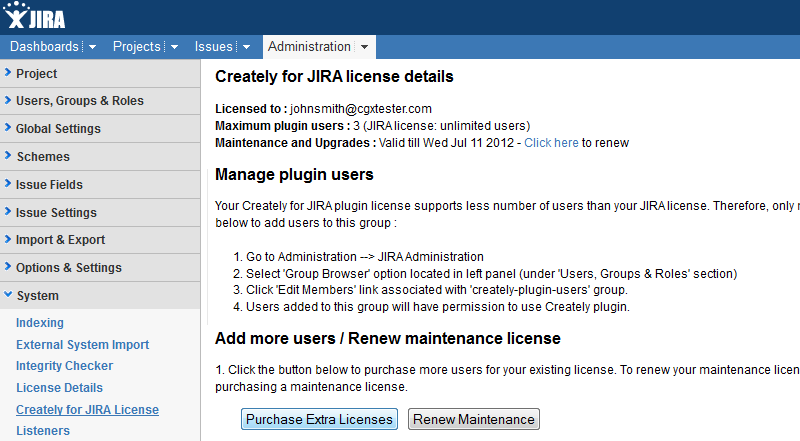Image resolution: width=800 pixels, height=441 pixels.
Task: Open License Details link
Action: coord(59,388)
